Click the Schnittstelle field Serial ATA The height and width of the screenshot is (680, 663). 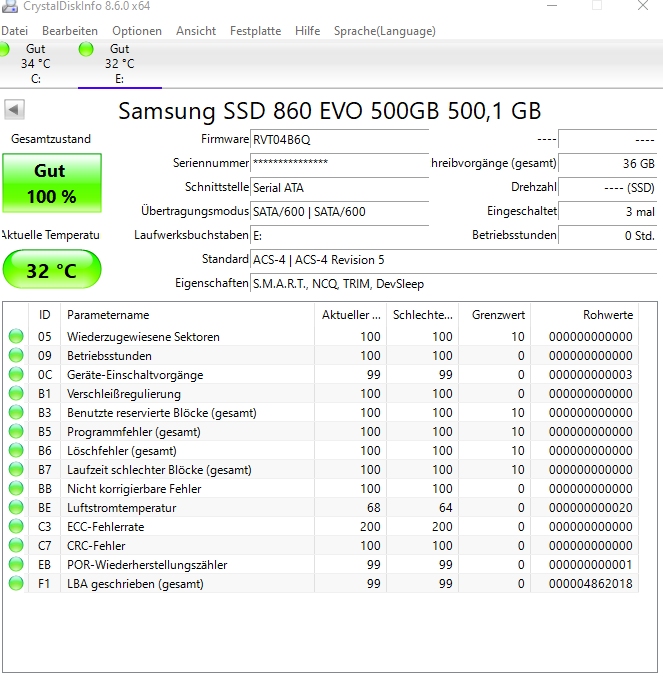click(340, 188)
